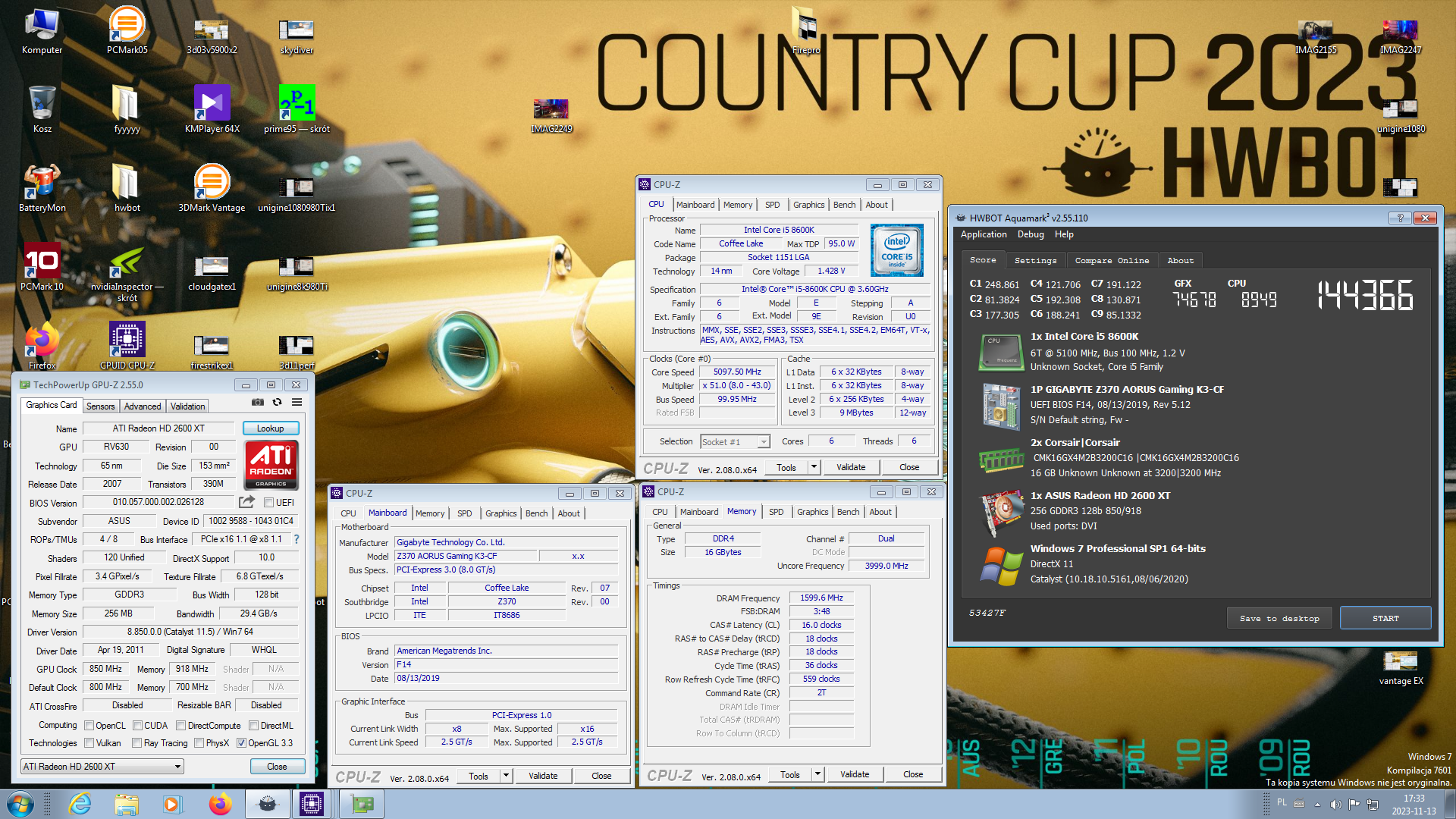
Task: Open Windows Explorer from the taskbar
Action: click(127, 804)
